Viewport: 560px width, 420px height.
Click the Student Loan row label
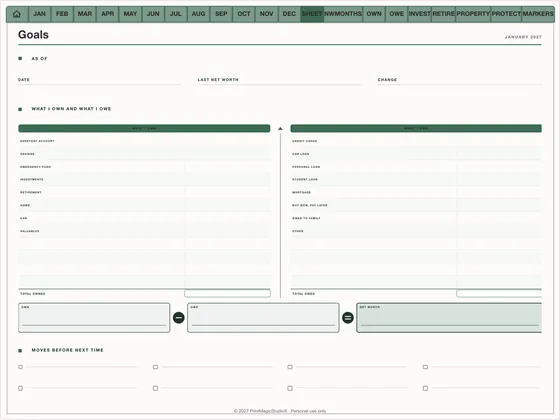pyautogui.click(x=305, y=179)
